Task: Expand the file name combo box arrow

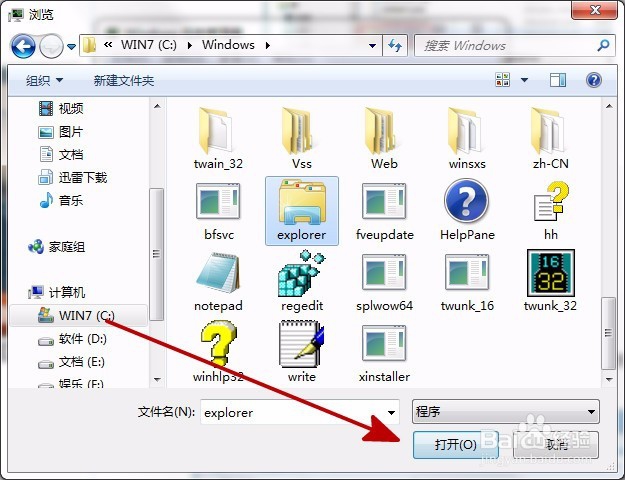Action: 391,412
